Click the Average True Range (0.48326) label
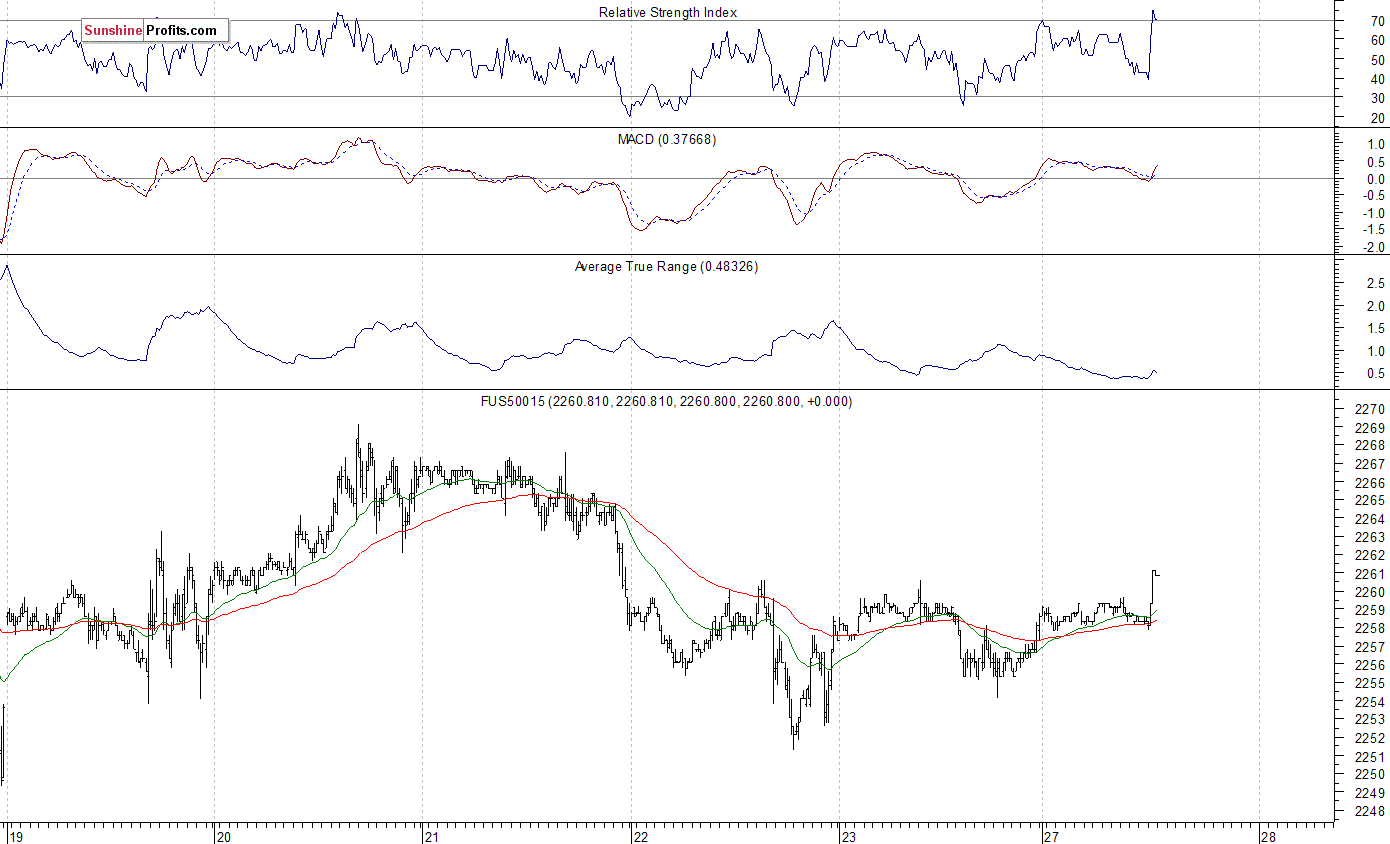1390x844 pixels. click(666, 266)
